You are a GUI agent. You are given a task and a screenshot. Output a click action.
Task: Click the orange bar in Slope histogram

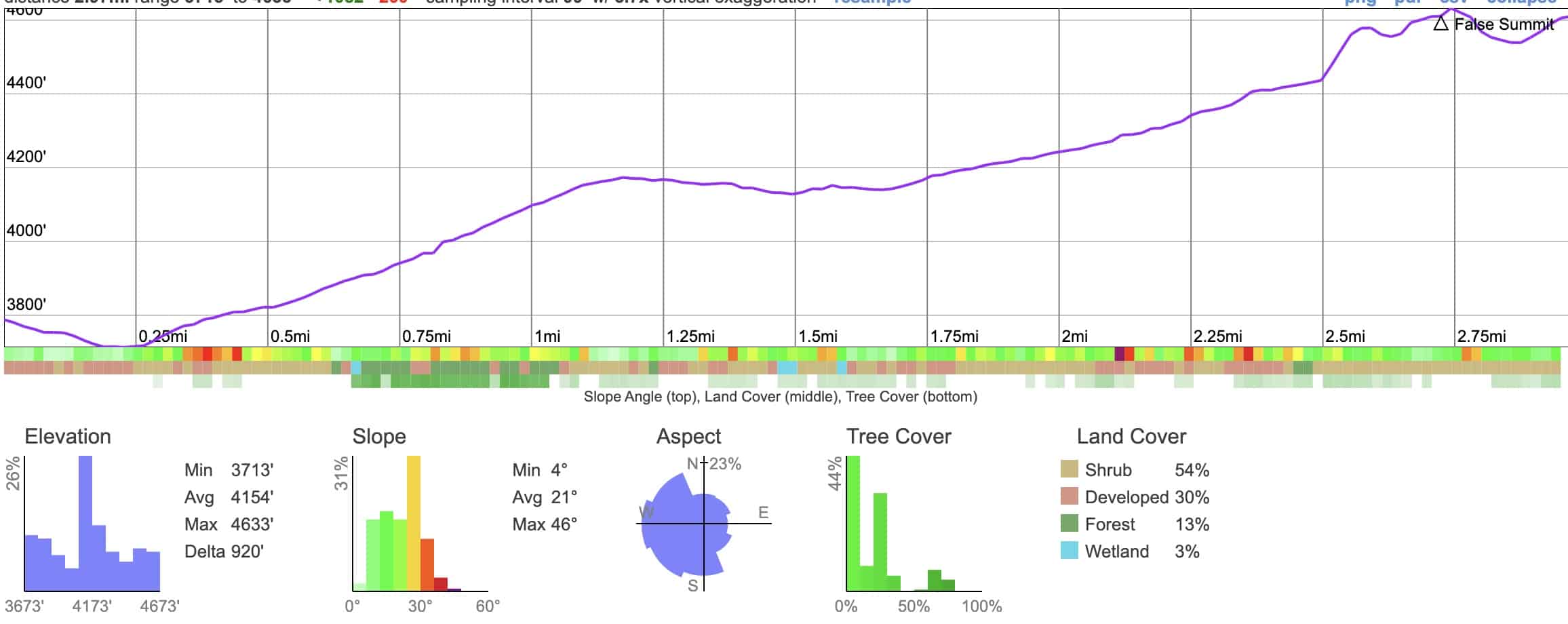click(x=427, y=564)
